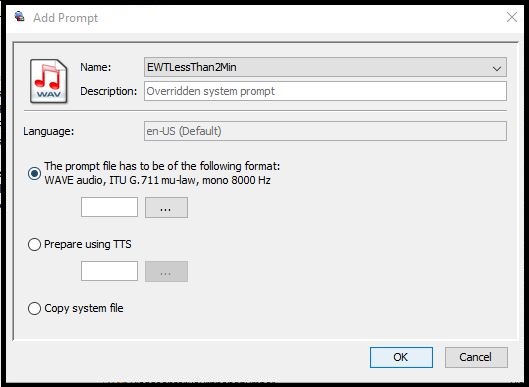Image resolution: width=529 pixels, height=387 pixels.
Task: Close the Add Prompt dialog
Action: pyautogui.click(x=512, y=17)
